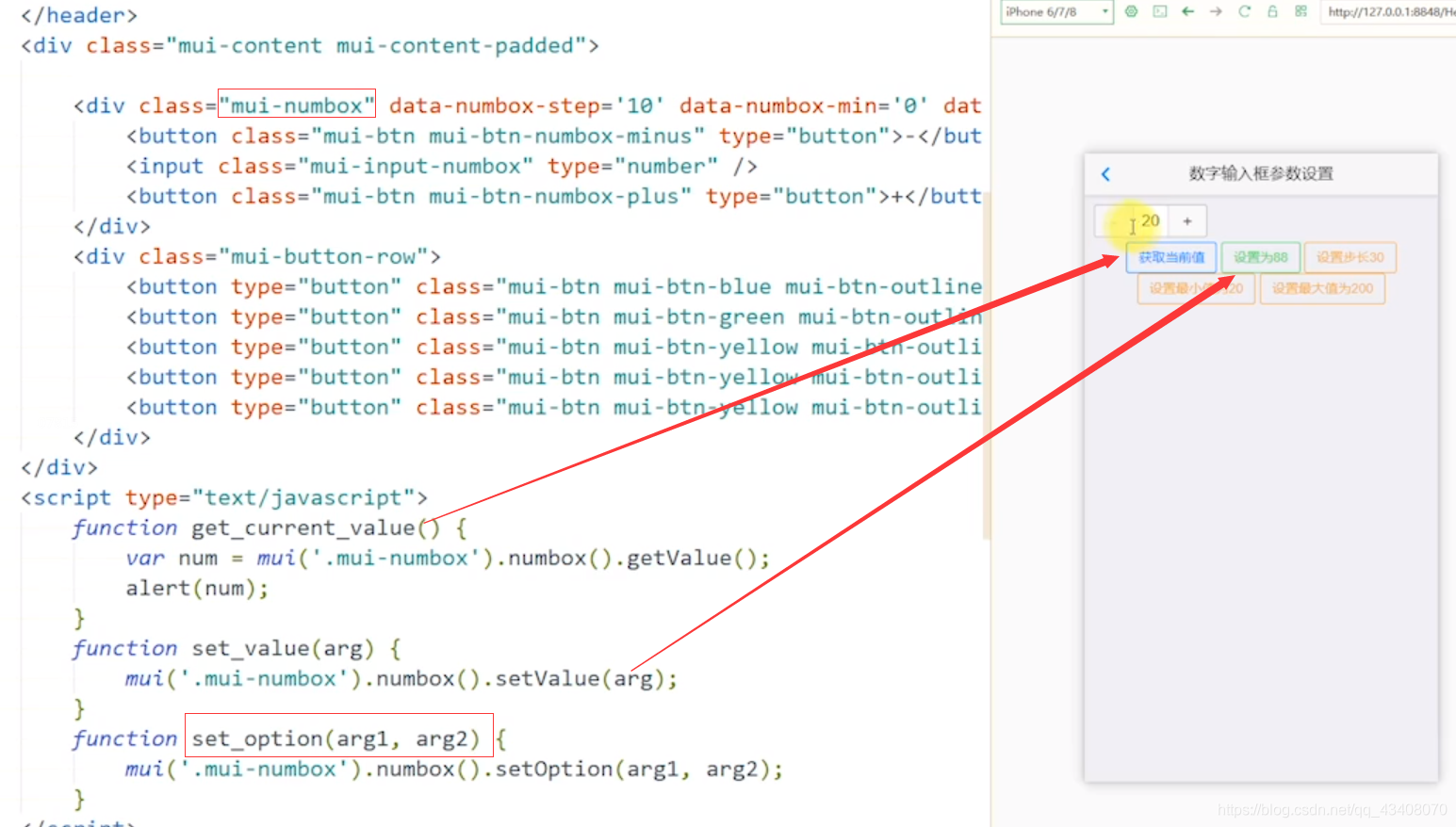Click the 设置最大值为200 button
This screenshot has height=827, width=1456.
click(x=1322, y=288)
